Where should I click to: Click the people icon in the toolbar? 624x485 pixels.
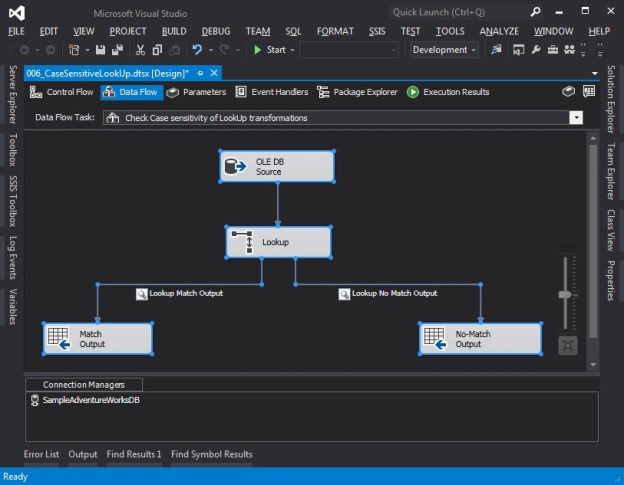[569, 50]
